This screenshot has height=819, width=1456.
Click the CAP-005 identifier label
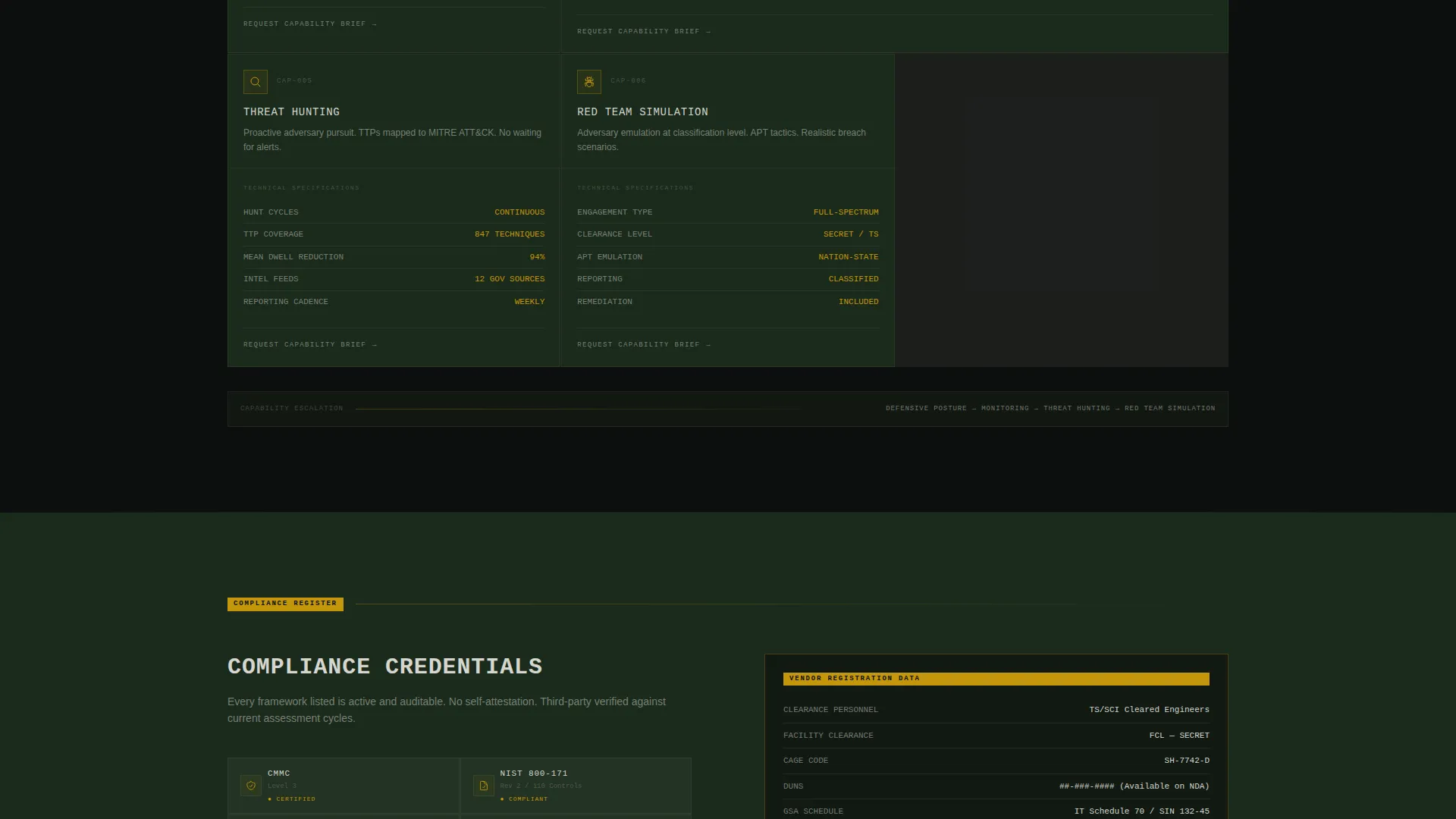(x=294, y=80)
